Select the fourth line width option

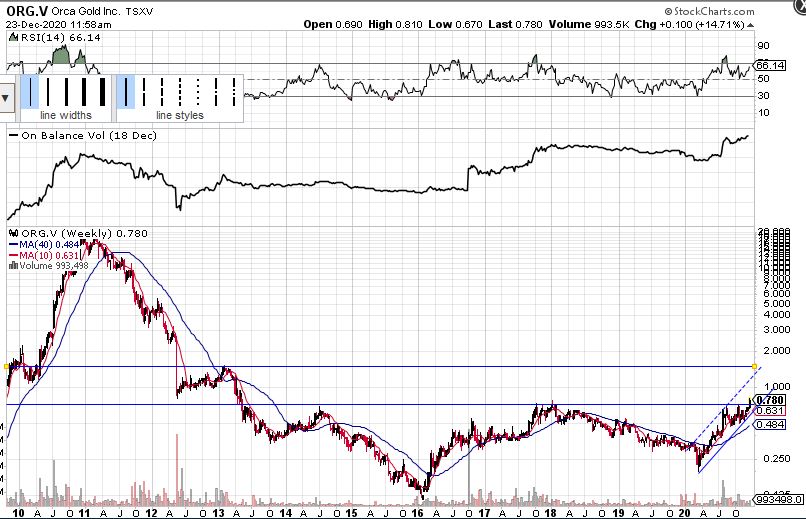pyautogui.click(x=84, y=91)
